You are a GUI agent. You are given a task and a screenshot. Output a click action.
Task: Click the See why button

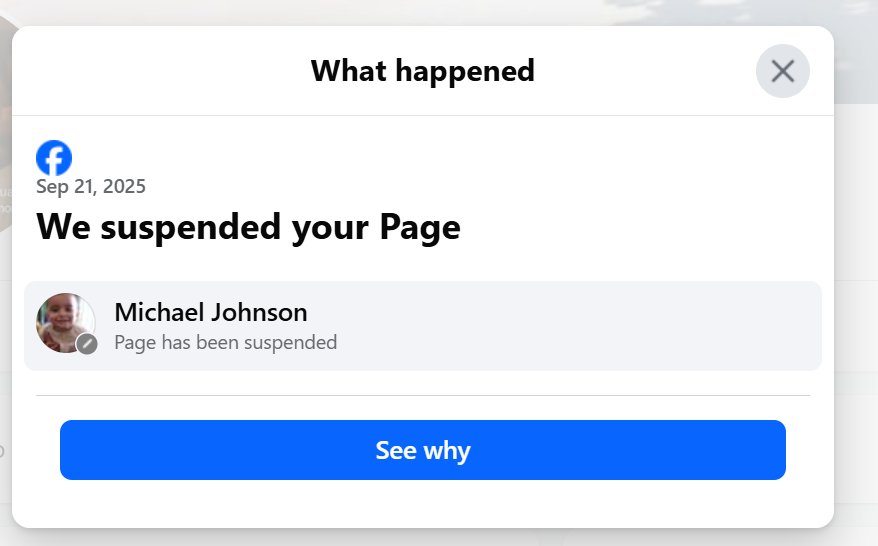point(423,450)
